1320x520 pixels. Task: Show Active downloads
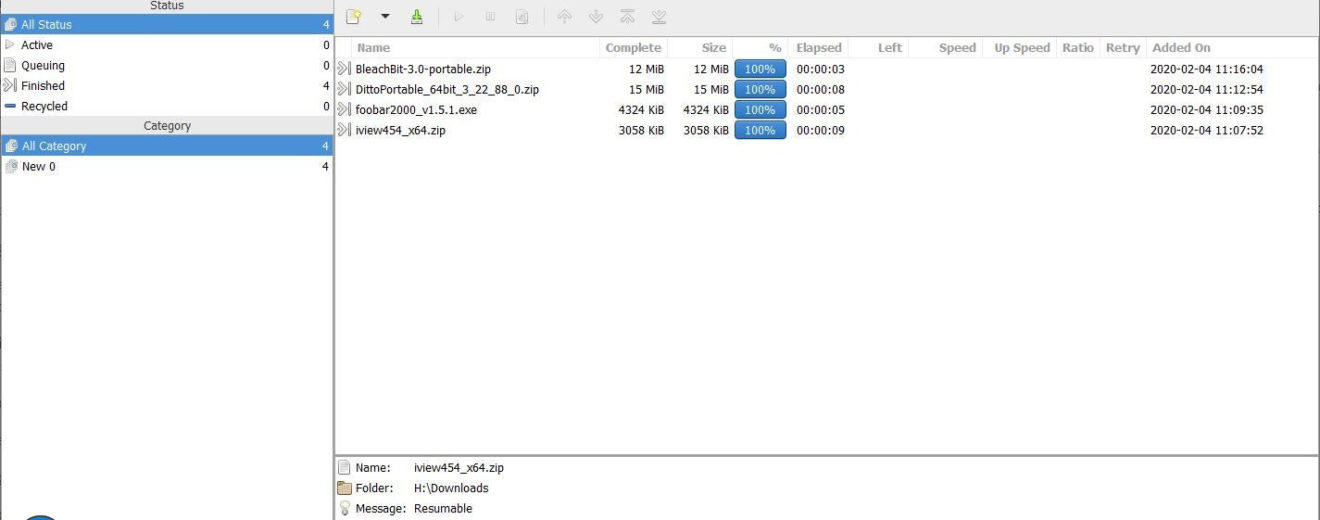point(166,45)
